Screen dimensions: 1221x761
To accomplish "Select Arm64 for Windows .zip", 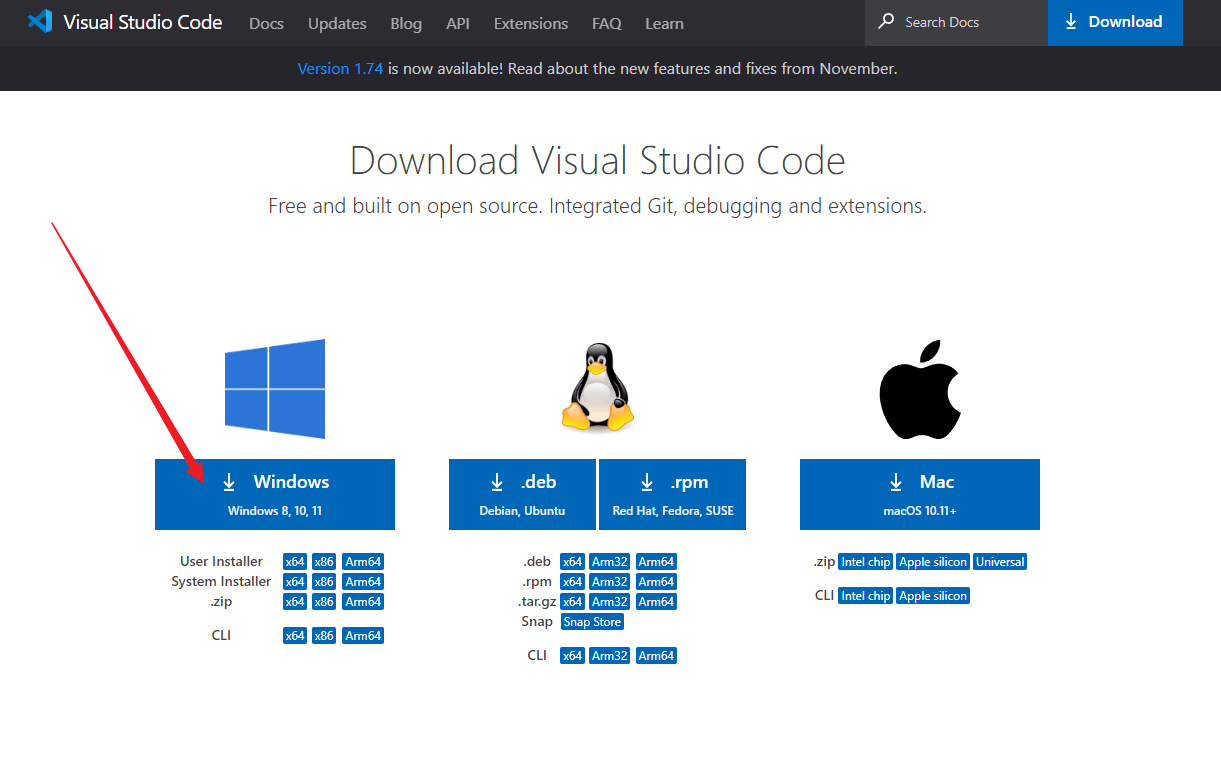I will click(x=363, y=602).
